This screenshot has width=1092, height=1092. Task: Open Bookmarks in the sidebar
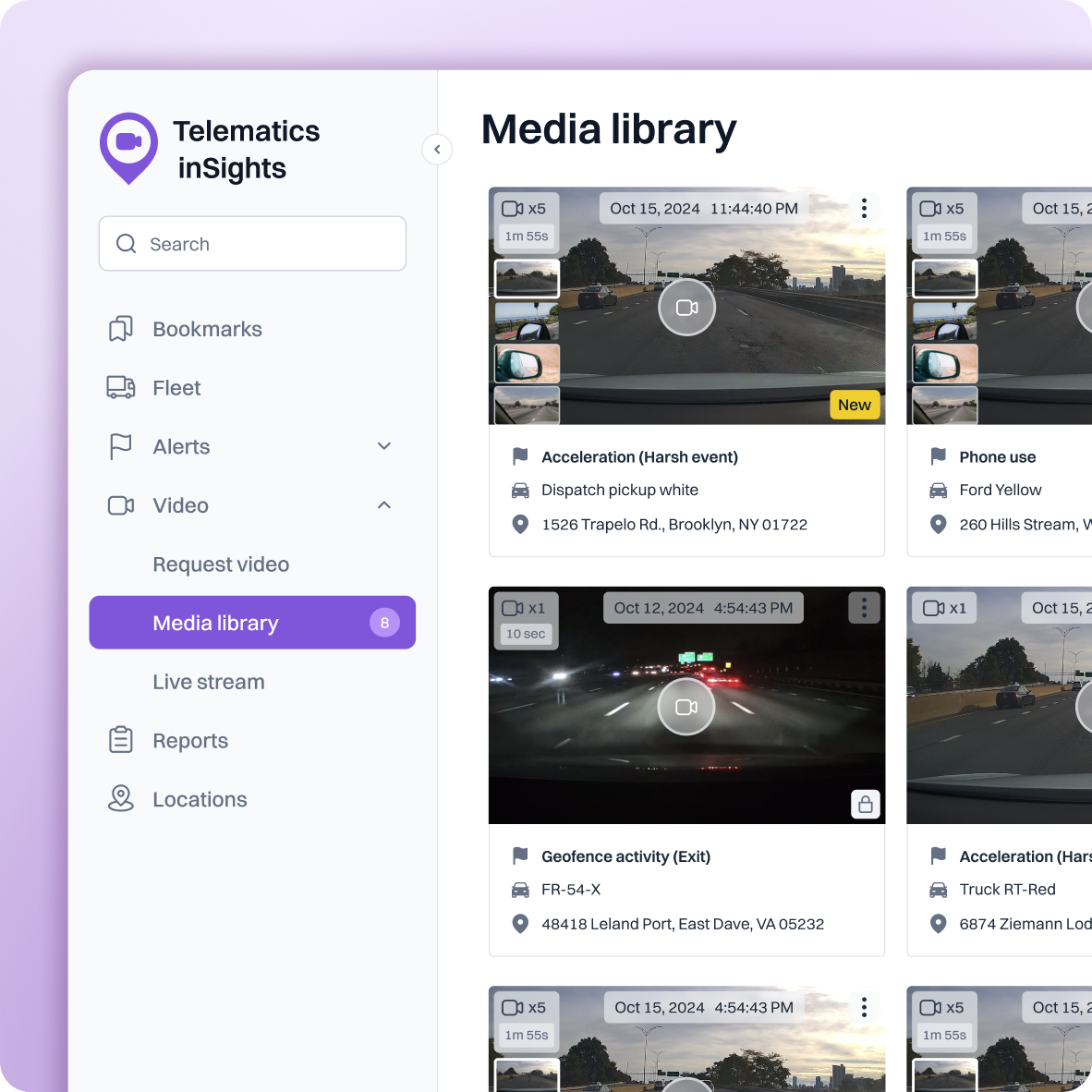point(207,329)
